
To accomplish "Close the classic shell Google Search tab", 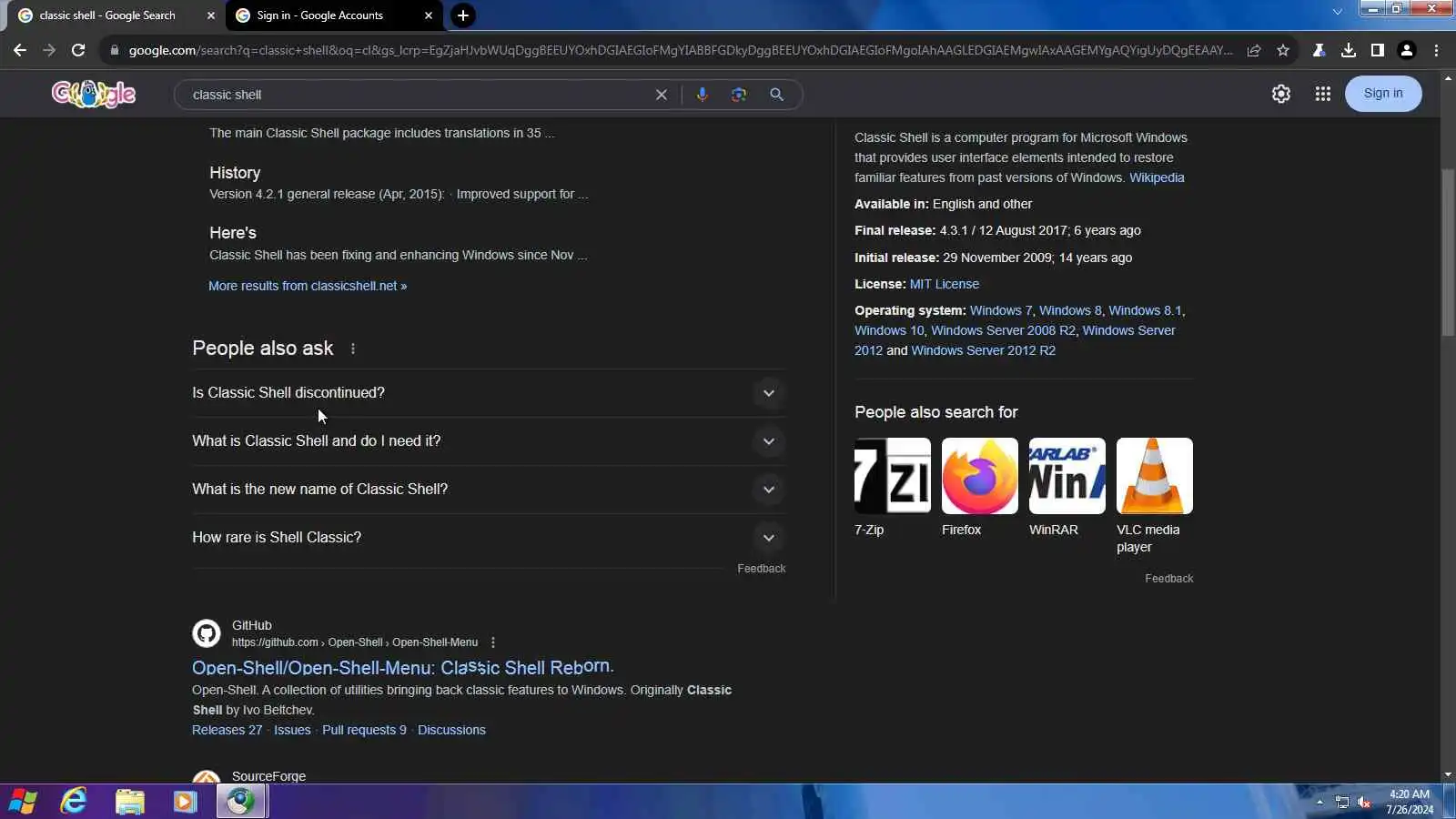I will 211,15.
